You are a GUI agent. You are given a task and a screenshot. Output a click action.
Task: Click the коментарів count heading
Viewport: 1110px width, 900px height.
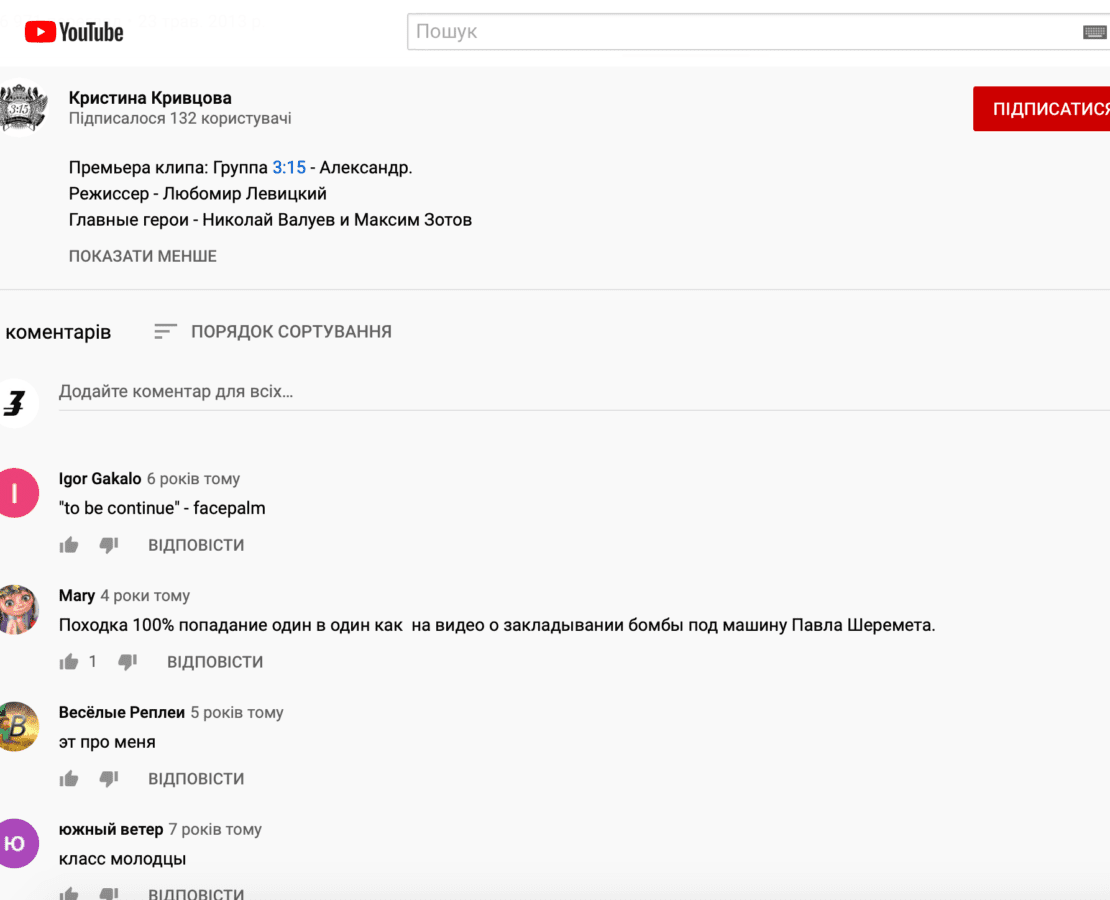pyautogui.click(x=58, y=332)
